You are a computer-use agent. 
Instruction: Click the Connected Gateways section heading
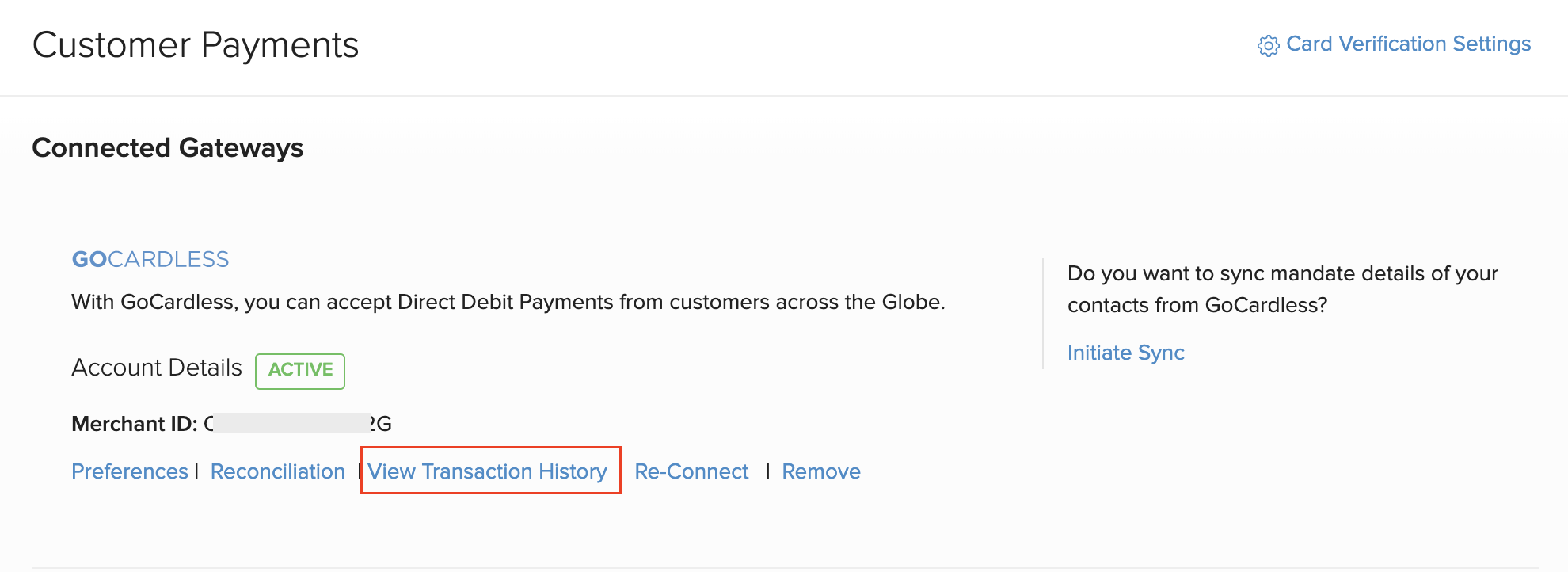pos(167,147)
